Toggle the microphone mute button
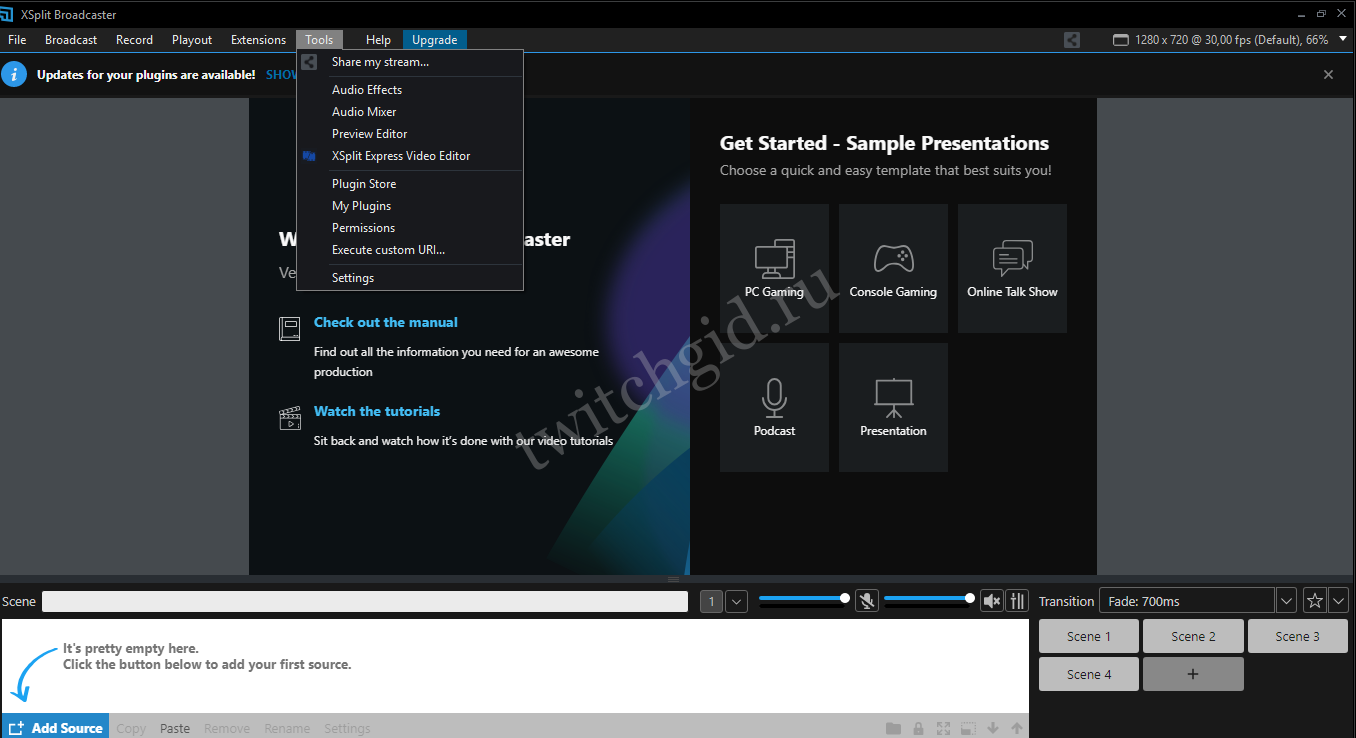Screen dimensions: 1356x738 point(867,601)
